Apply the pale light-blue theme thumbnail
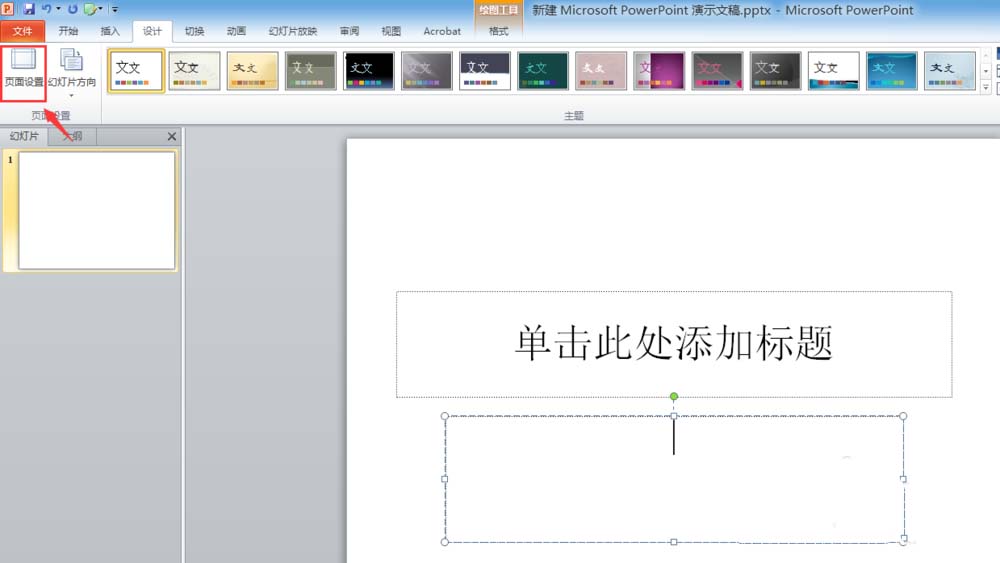 pos(949,71)
